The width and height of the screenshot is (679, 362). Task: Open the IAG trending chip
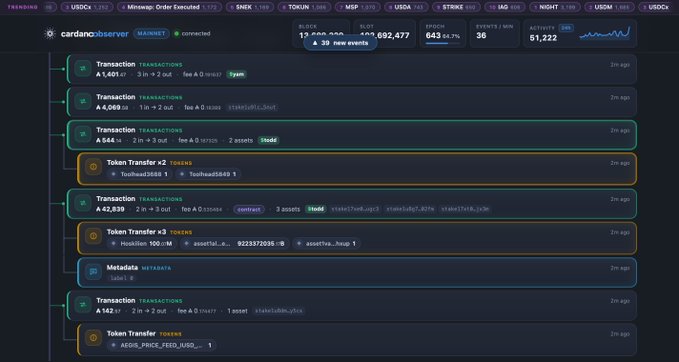[505, 7]
